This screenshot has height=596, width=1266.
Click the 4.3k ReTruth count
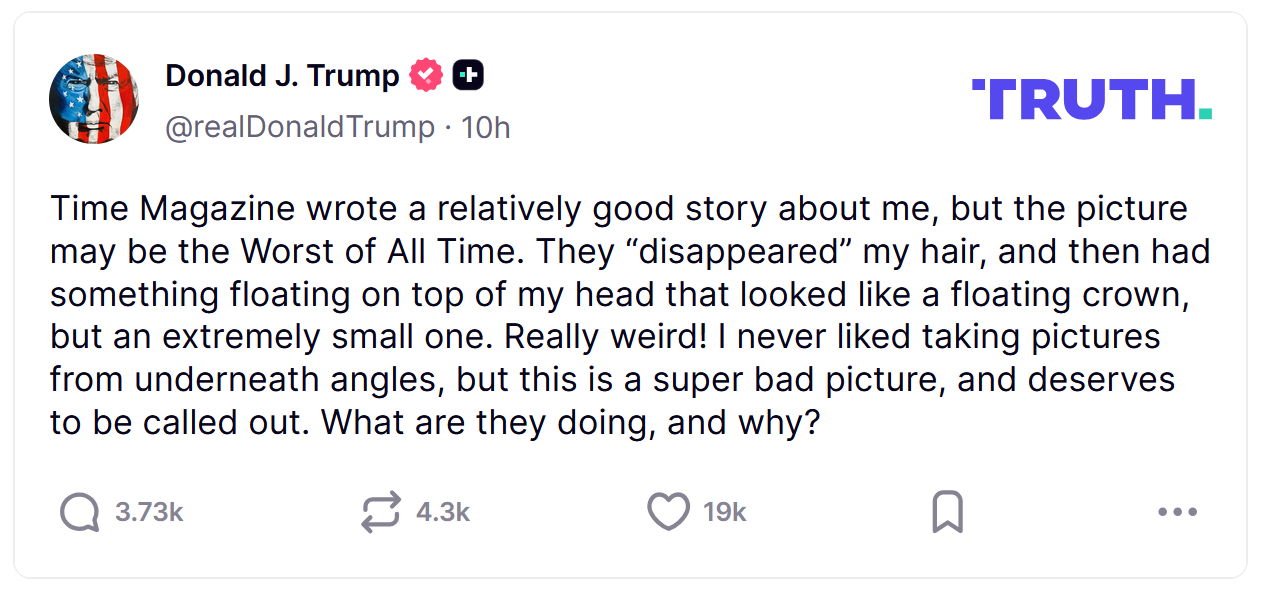pos(443,513)
